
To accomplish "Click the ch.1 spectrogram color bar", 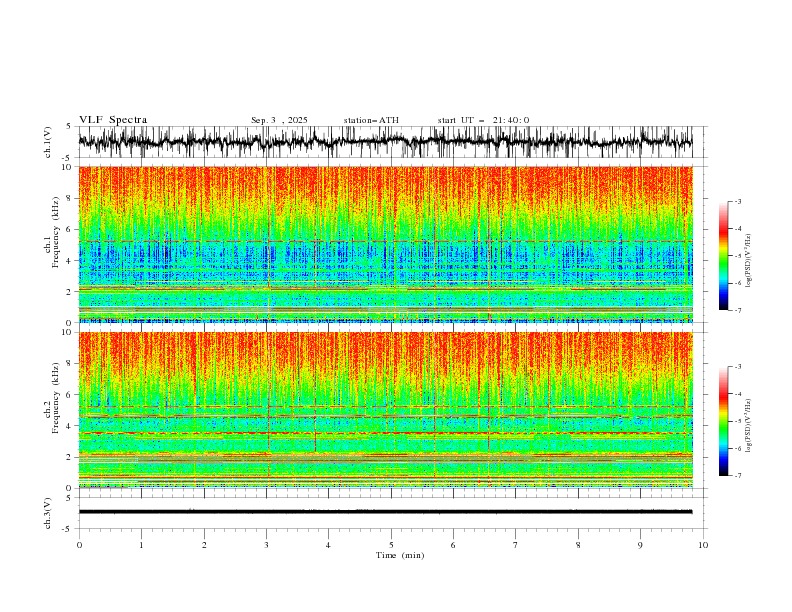I will [723, 256].
